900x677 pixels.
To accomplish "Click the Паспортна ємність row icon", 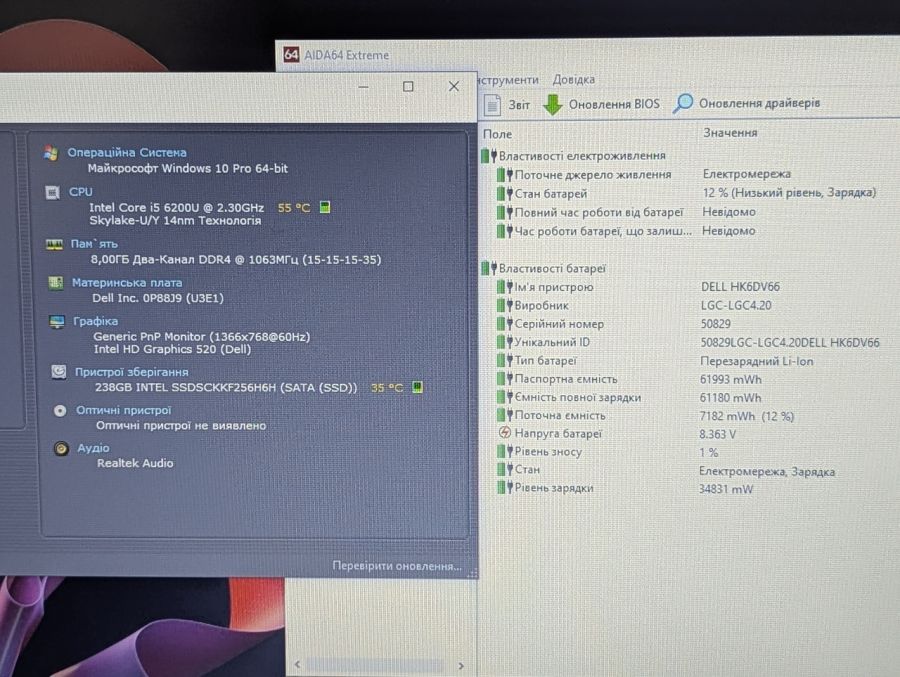I will (x=505, y=378).
